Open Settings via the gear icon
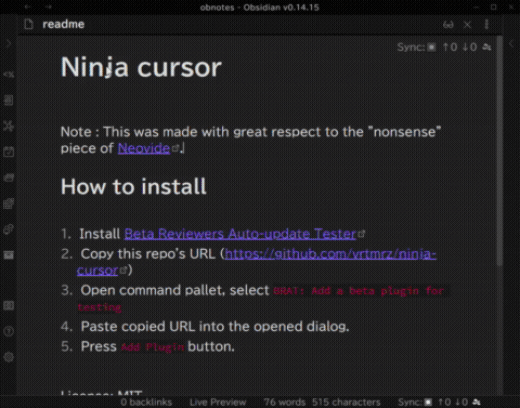This screenshot has height=408, width=520. (8, 357)
